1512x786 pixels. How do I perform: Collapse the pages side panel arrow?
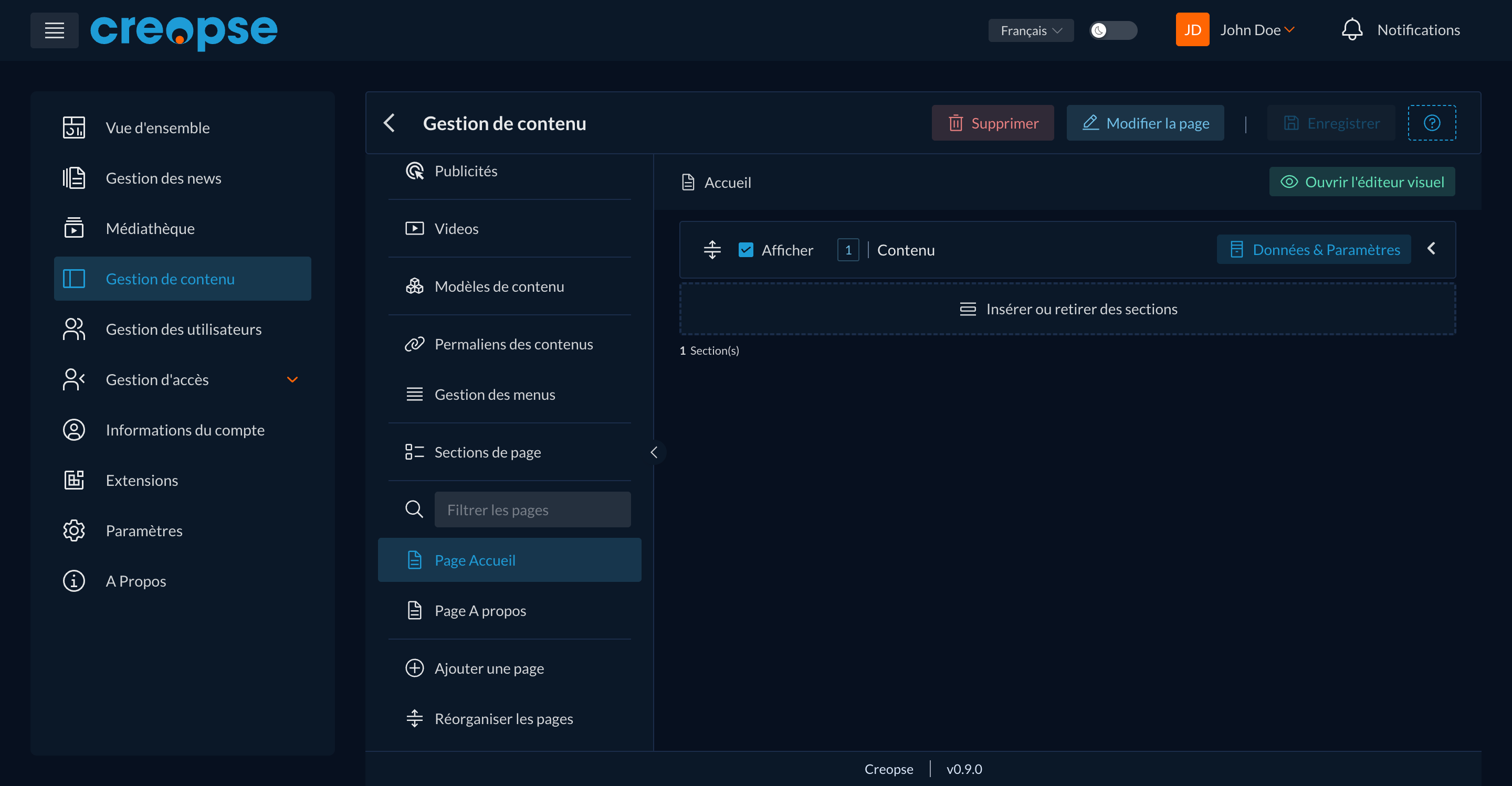click(x=654, y=452)
